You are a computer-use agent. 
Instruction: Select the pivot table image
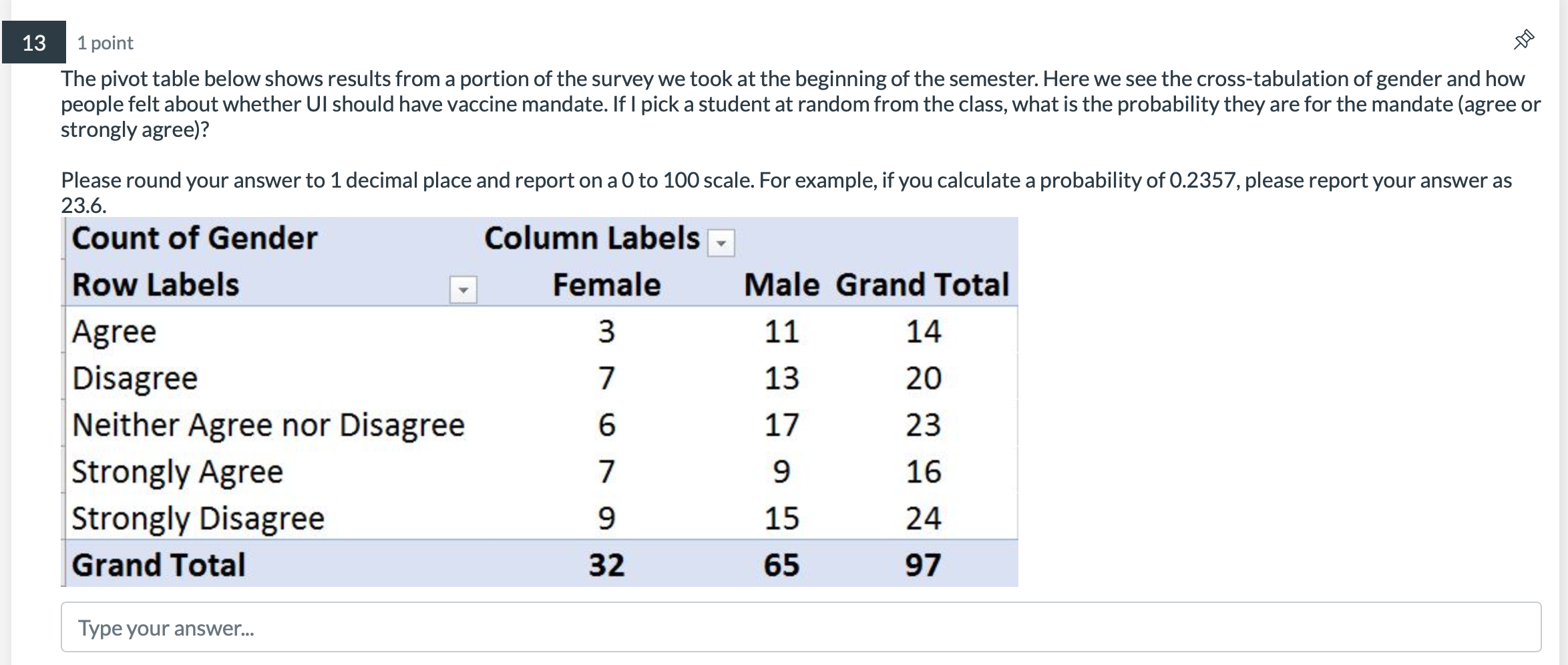(x=540, y=401)
